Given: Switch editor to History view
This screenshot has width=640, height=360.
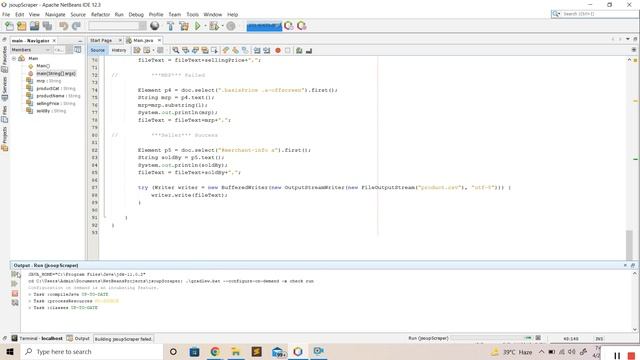Looking at the screenshot, I should click(119, 50).
